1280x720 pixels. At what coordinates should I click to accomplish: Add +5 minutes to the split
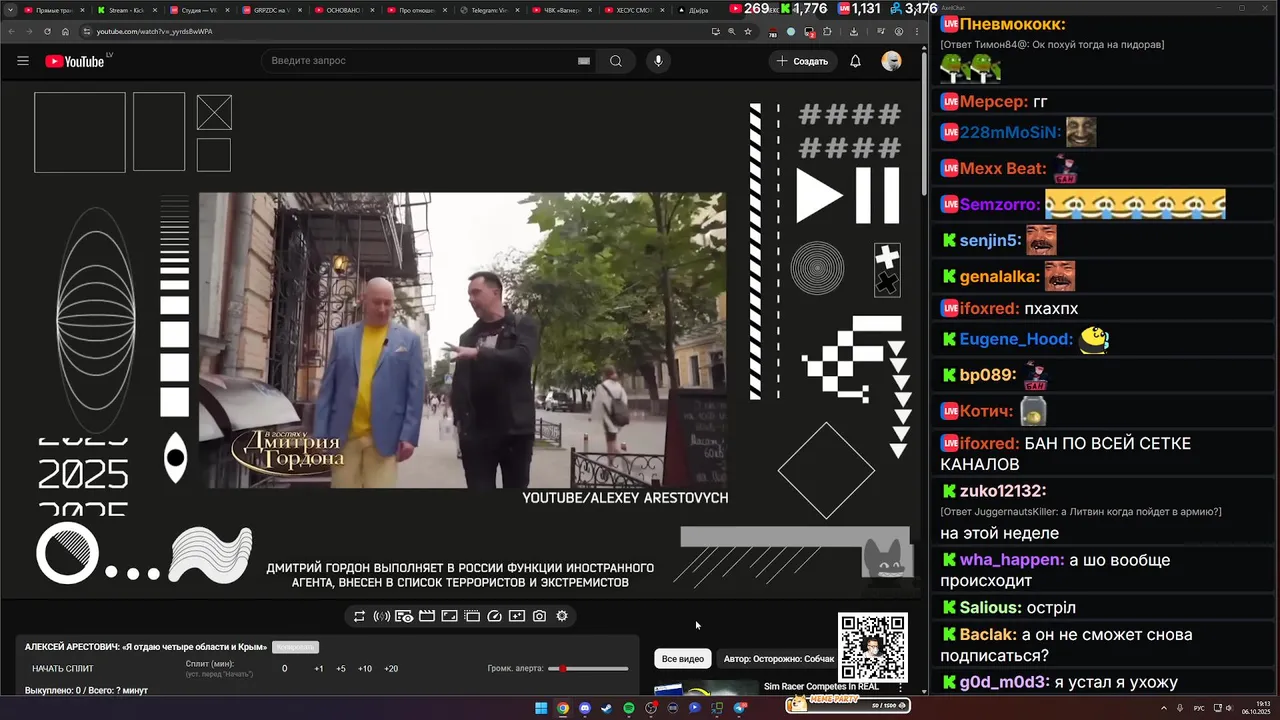click(x=341, y=669)
